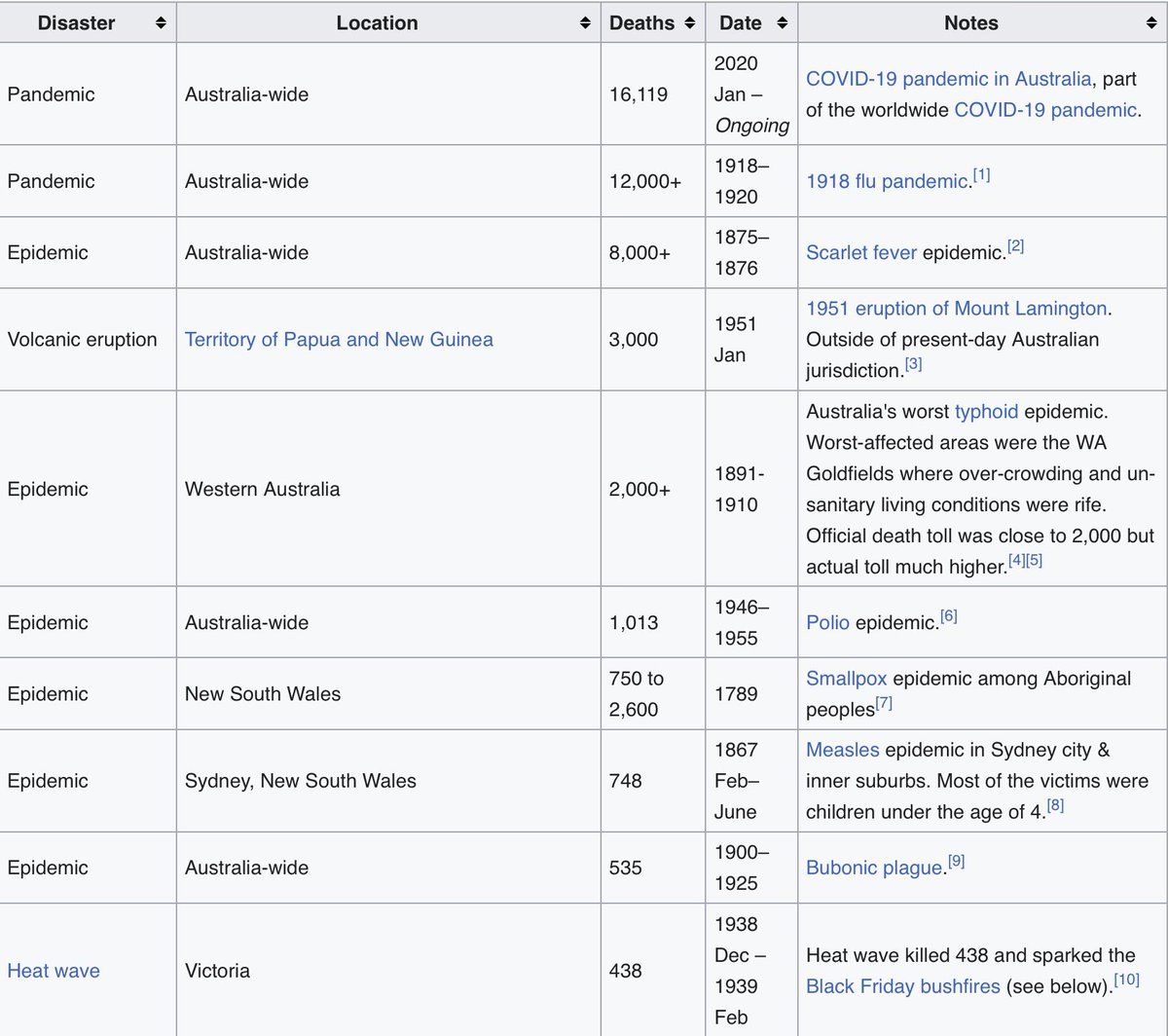Follow the Black Friday bushfires link
1168x1036 pixels.
pos(903,986)
